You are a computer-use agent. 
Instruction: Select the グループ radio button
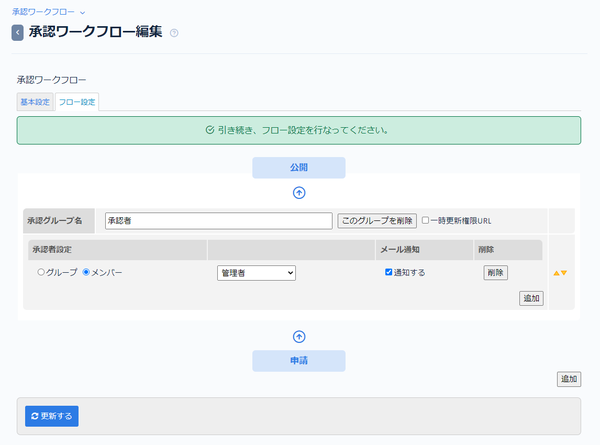[41, 272]
